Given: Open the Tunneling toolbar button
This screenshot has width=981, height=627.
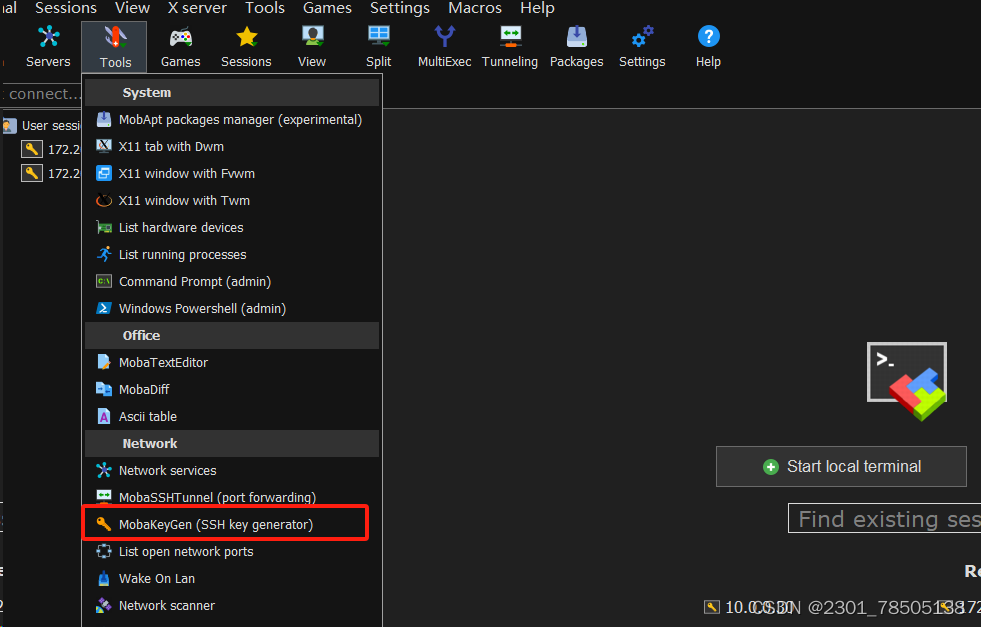Looking at the screenshot, I should coord(510,47).
